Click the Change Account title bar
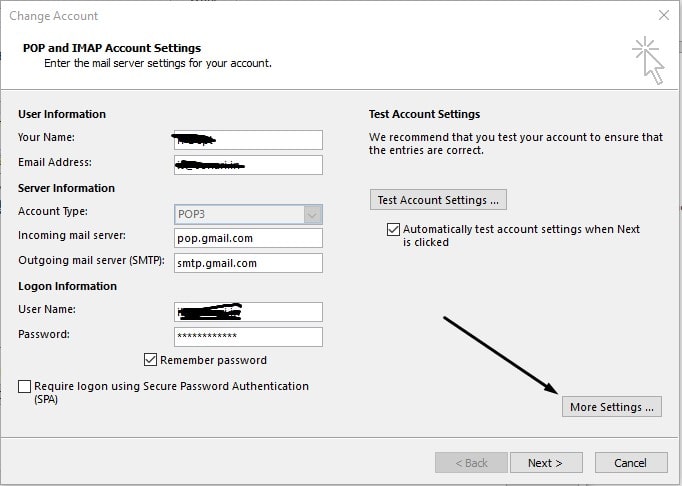Viewport: 682px width, 486px height. click(x=300, y=16)
